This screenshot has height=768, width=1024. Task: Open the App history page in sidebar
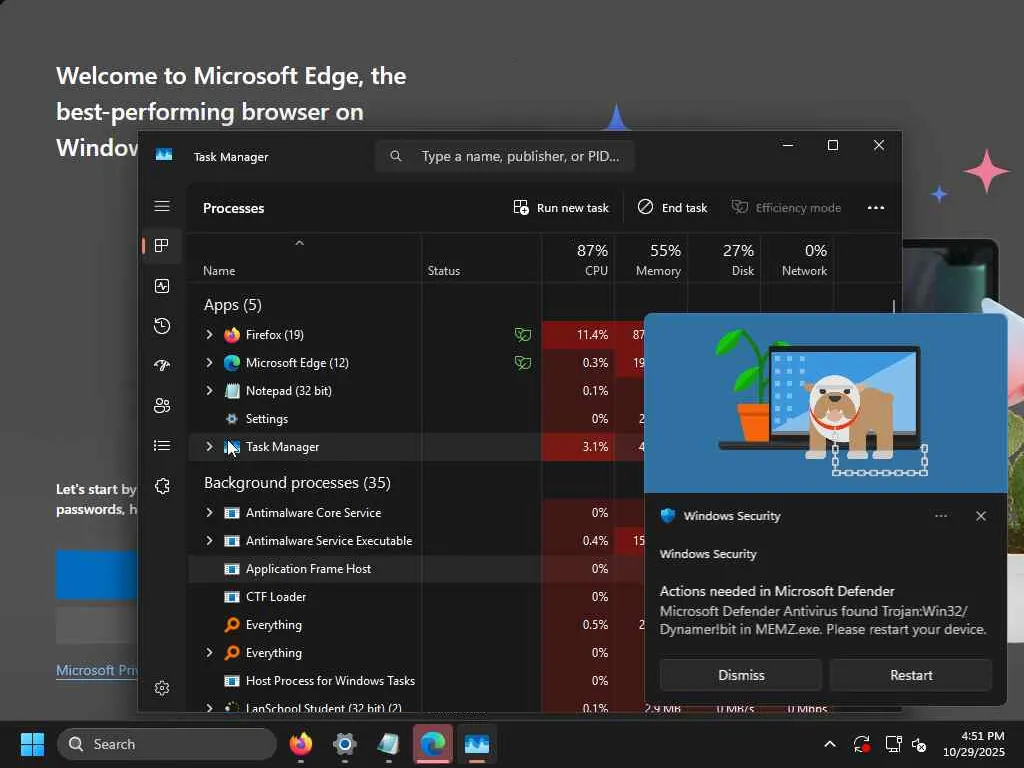[162, 326]
